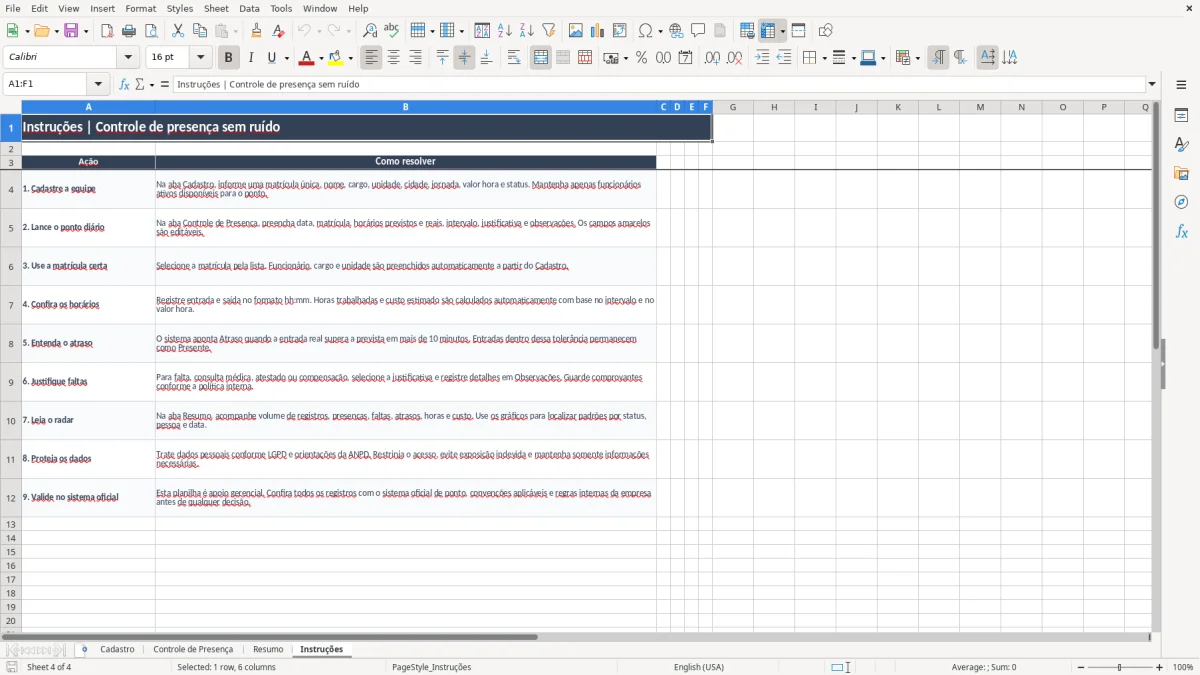This screenshot has width=1200, height=675.
Task: Expand the Formula Bar with its arrow
Action: [x=1152, y=84]
